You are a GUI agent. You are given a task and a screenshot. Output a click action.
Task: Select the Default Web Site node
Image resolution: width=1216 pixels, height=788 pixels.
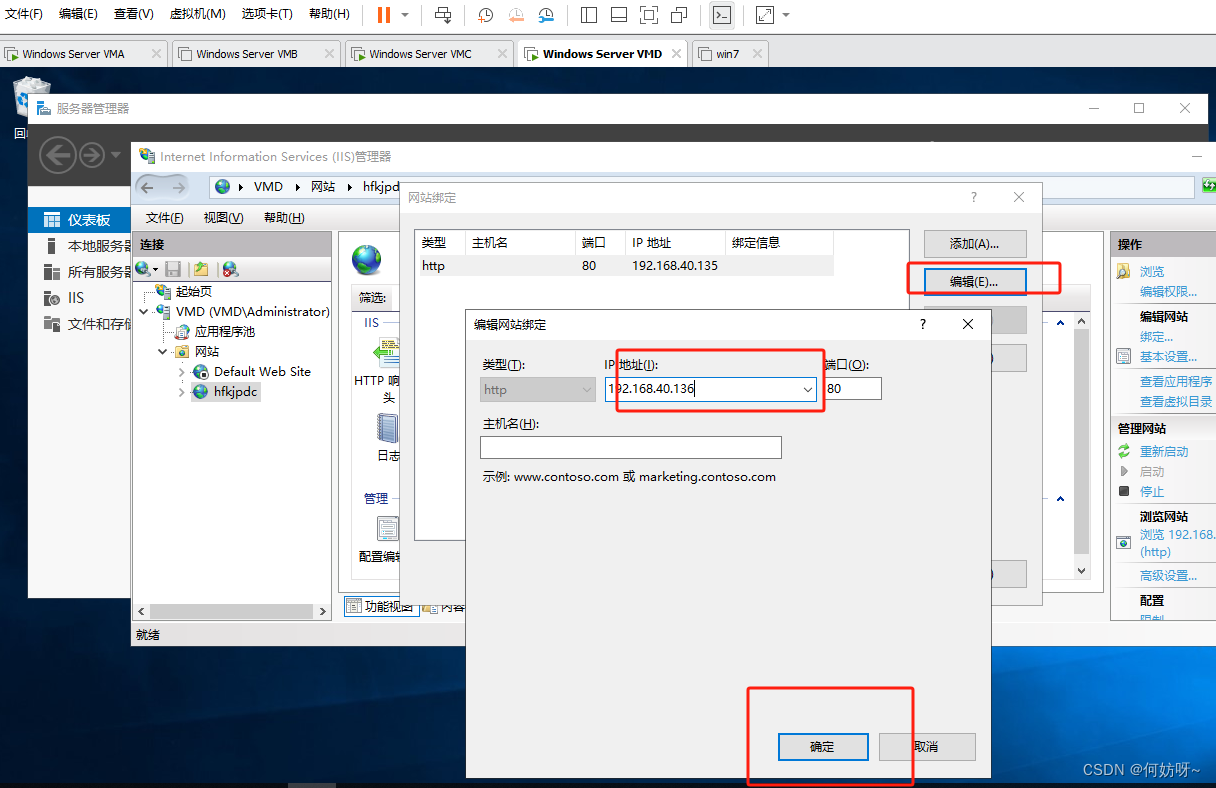[262, 371]
